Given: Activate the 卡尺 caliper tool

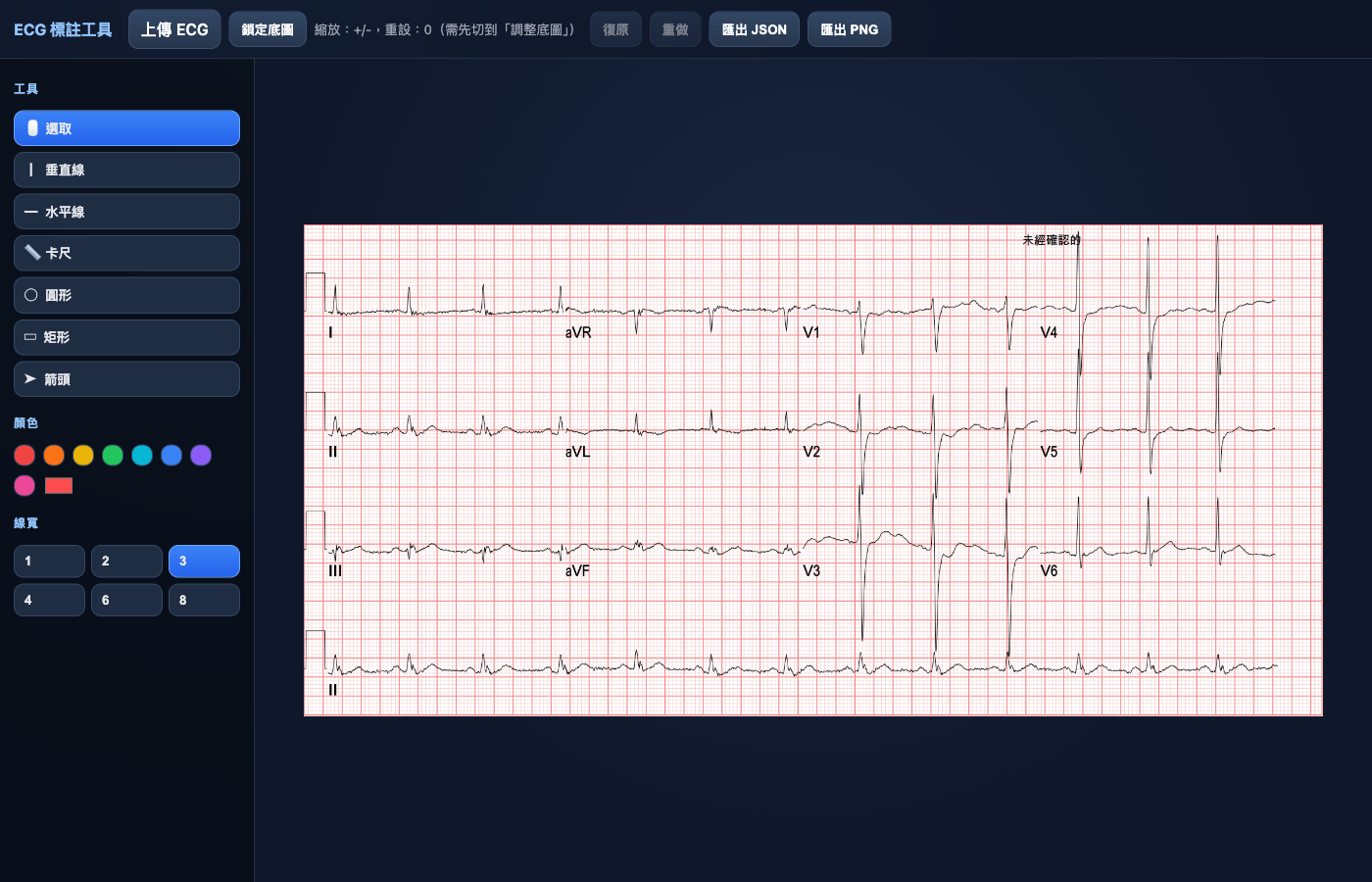Looking at the screenshot, I should click(126, 253).
